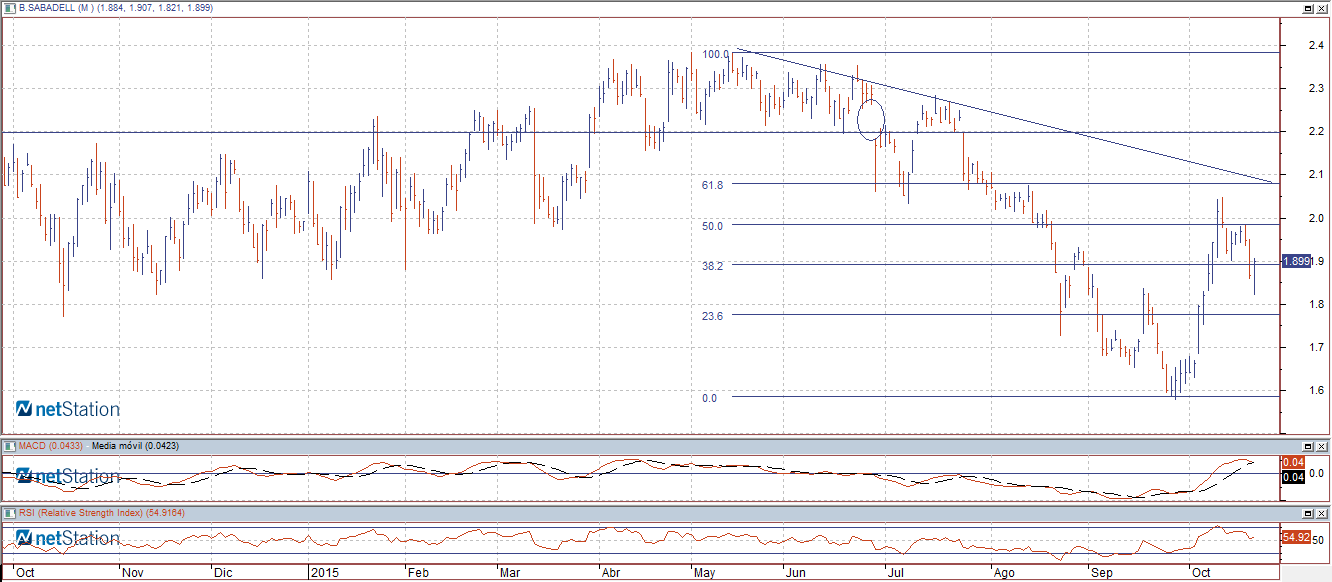Select the 0.0 Fibonacci level label
The width and height of the screenshot is (1332, 582).
709,398
